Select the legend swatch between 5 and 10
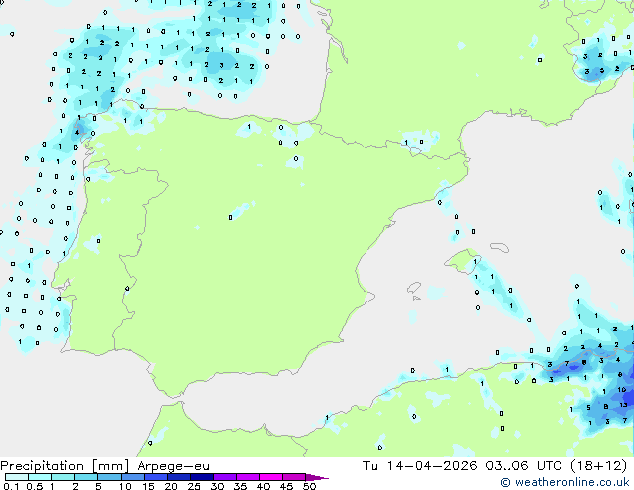The image size is (634, 490). tap(109, 477)
